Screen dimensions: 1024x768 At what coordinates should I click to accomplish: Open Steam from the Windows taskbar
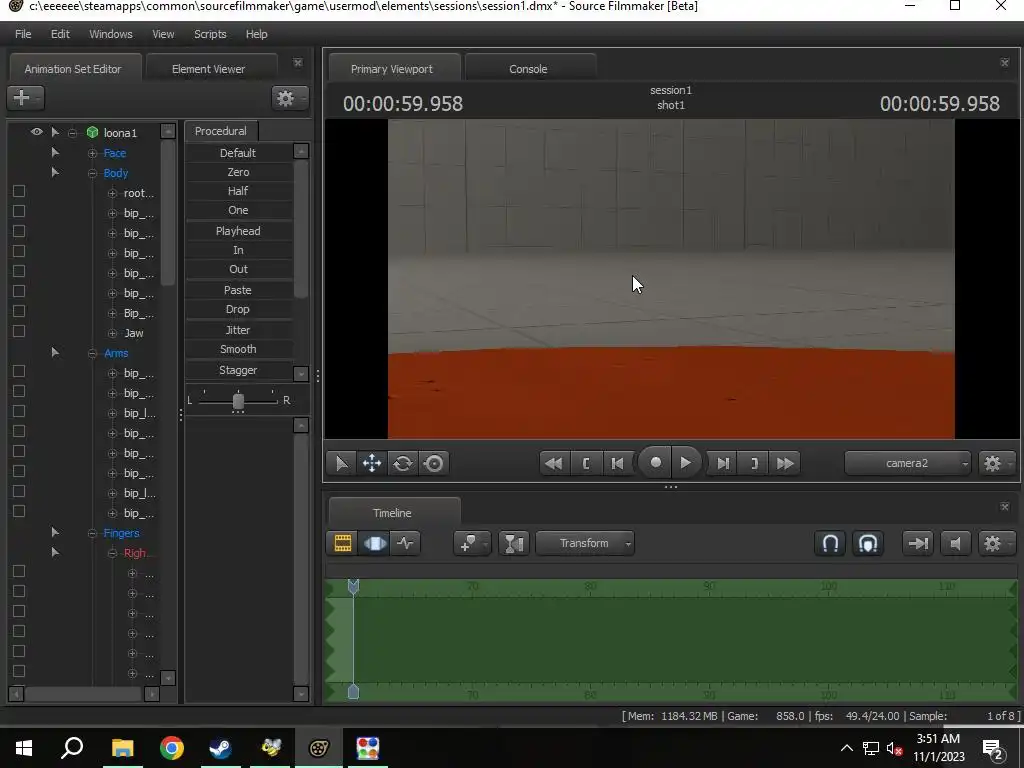tap(221, 748)
